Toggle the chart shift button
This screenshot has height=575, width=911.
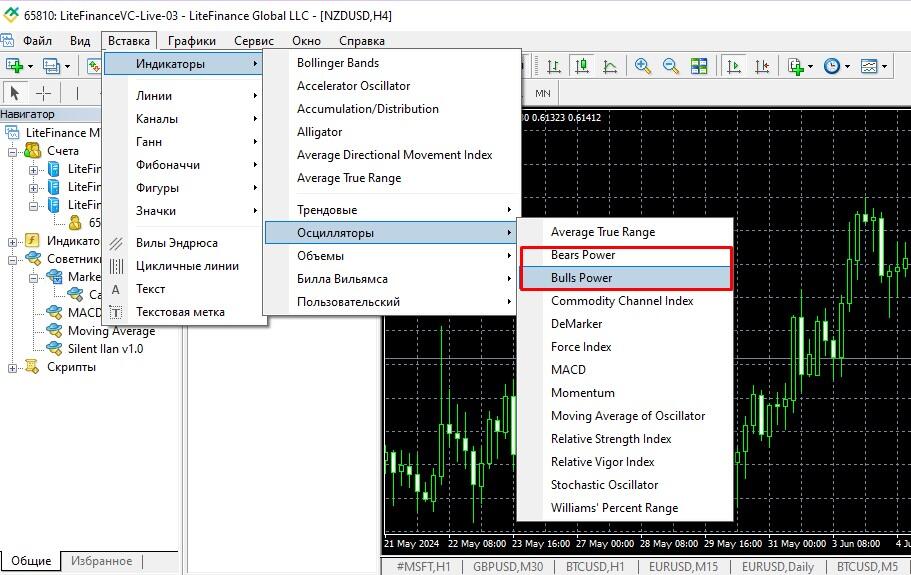pos(762,66)
